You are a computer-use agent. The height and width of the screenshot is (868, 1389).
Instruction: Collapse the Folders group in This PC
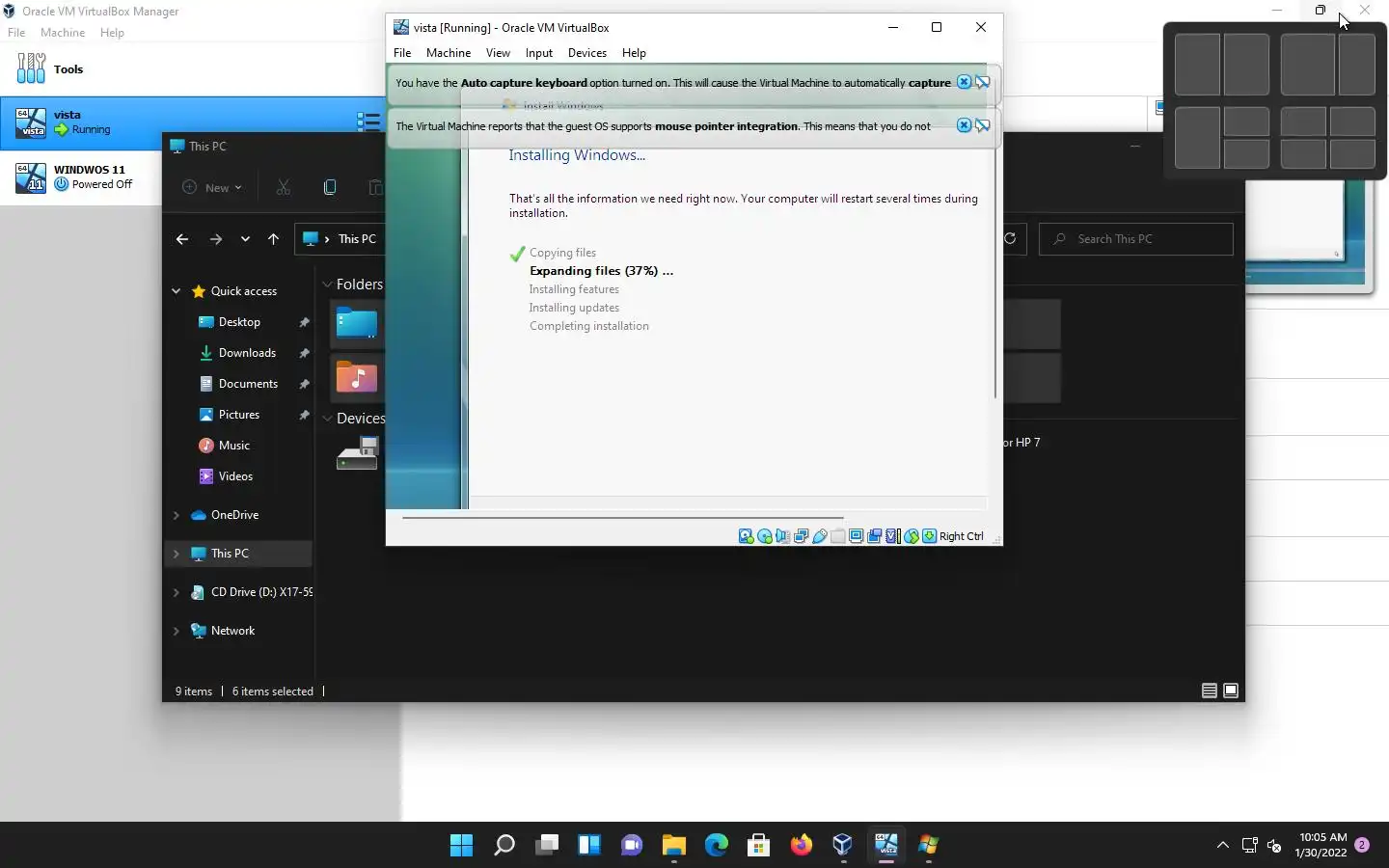click(327, 285)
